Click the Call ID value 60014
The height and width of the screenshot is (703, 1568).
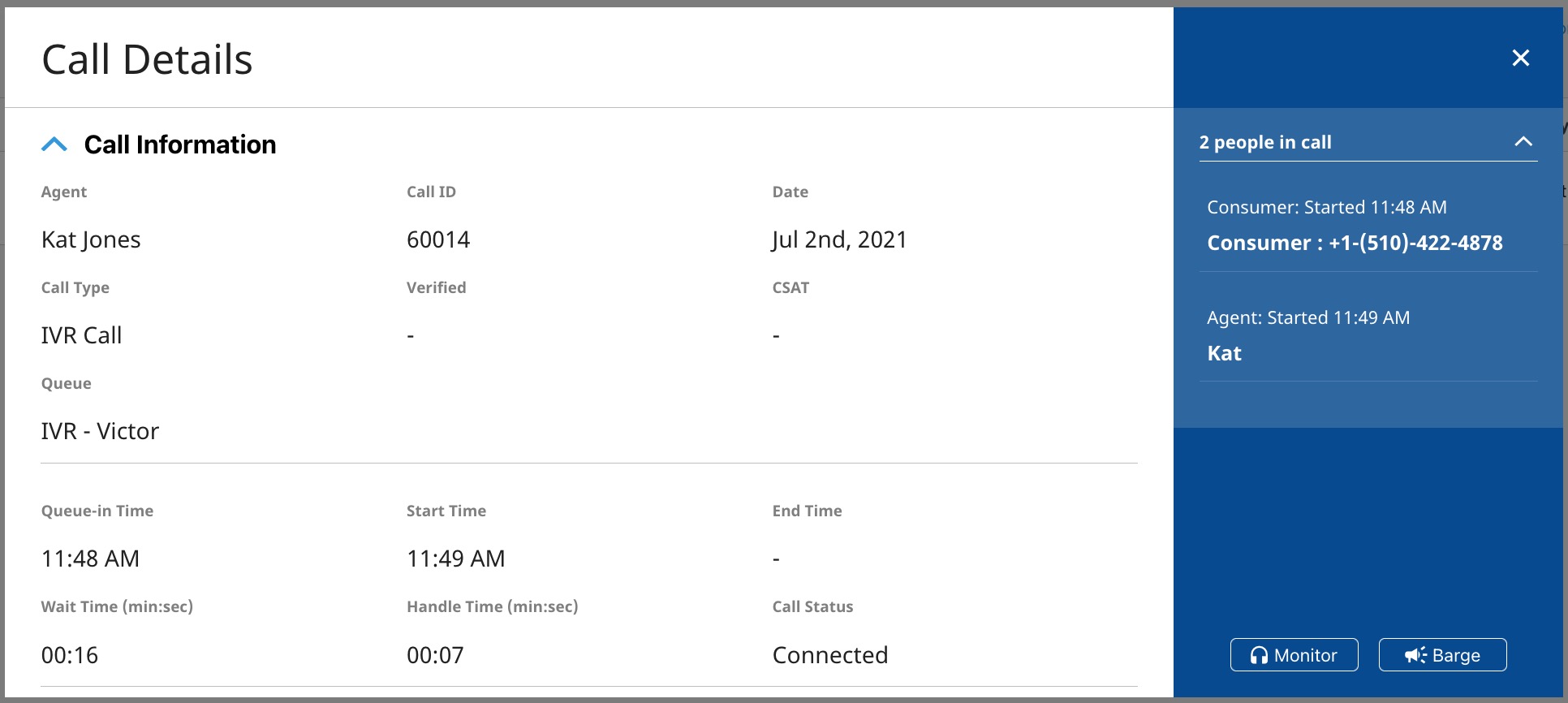pos(438,239)
